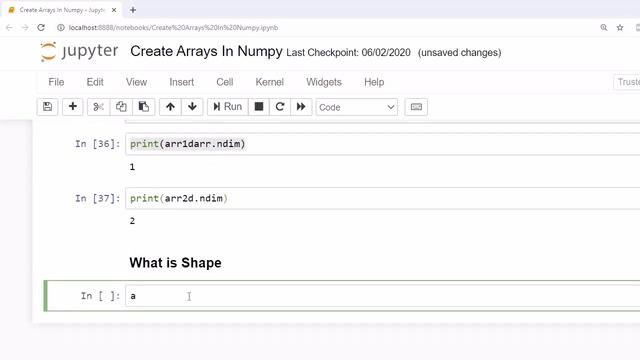Click the (unsaved changes) status text
This screenshot has width=640, height=360.
point(460,53)
